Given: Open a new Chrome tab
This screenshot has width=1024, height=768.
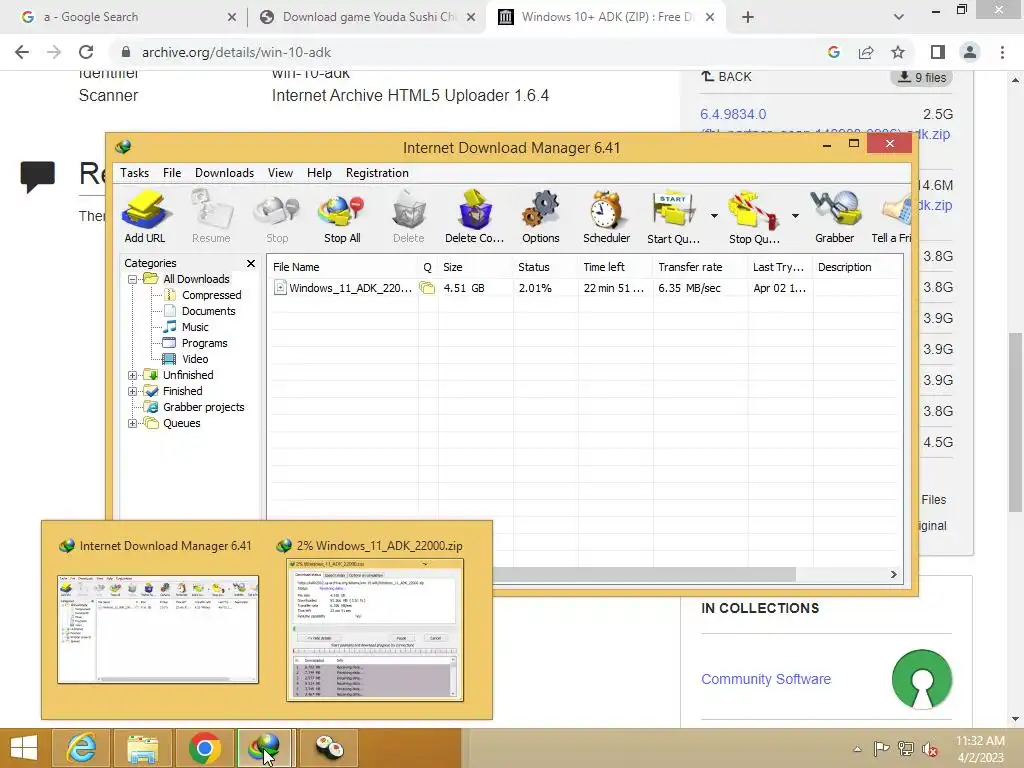Looking at the screenshot, I should click(748, 17).
